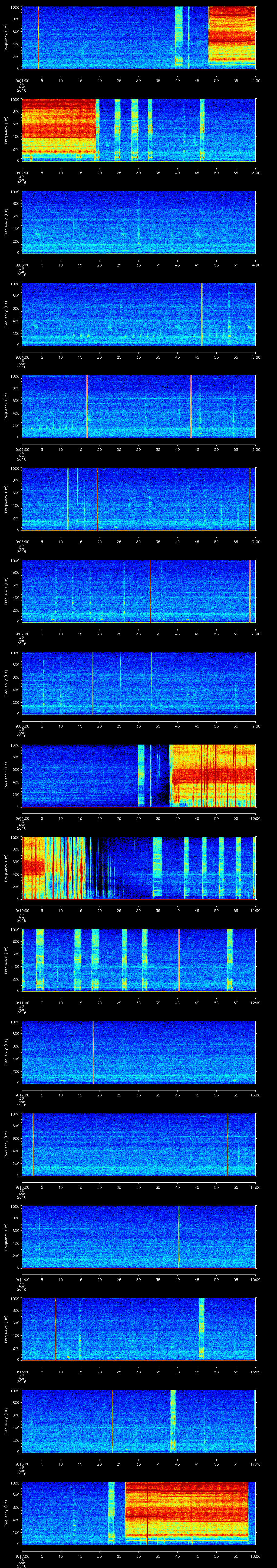277x1568 pixels.
Task: Choose the spectrogram panel starting at 9:08:00
Action: click(x=139, y=683)
